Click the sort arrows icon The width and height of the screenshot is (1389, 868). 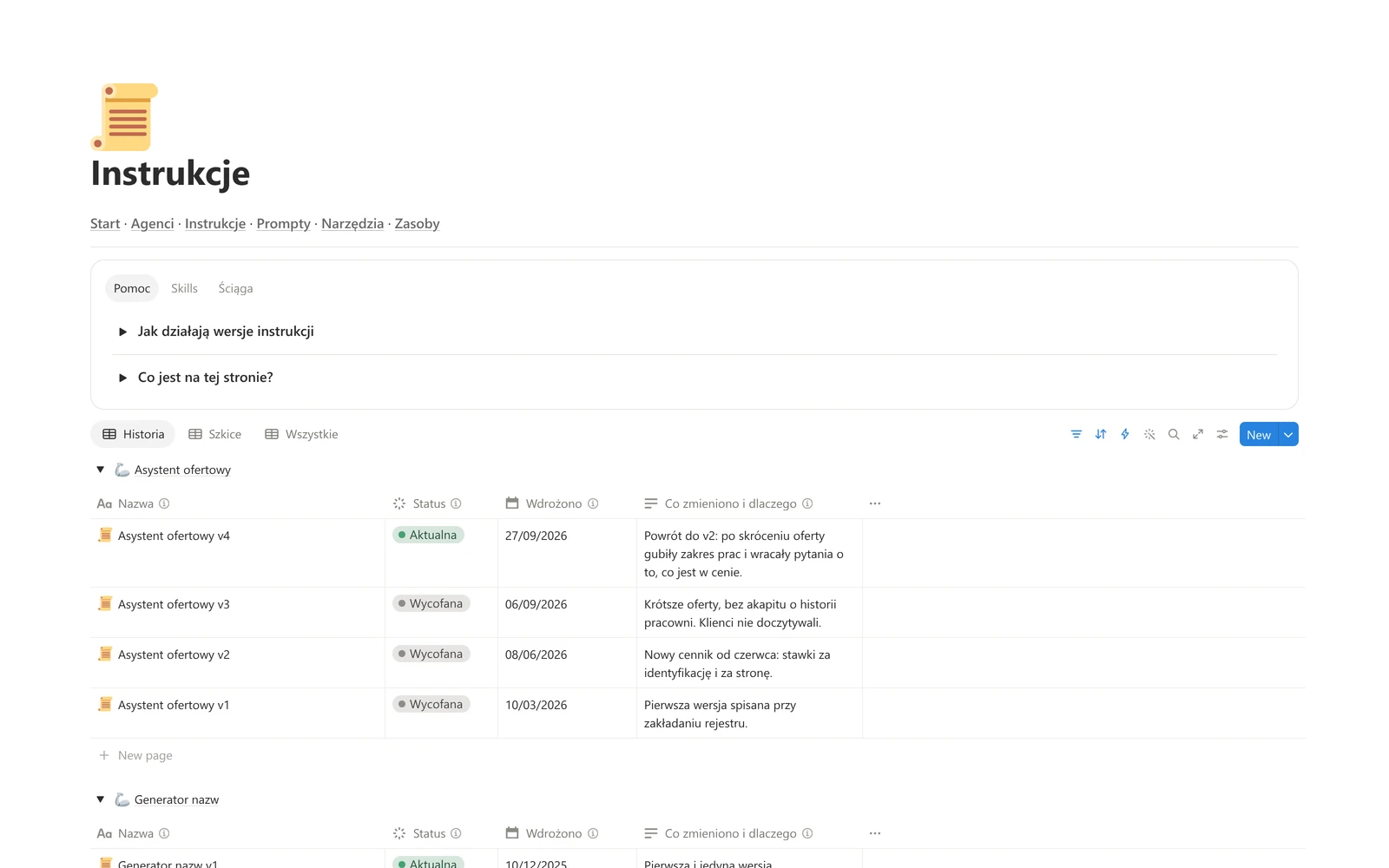pyautogui.click(x=1101, y=434)
